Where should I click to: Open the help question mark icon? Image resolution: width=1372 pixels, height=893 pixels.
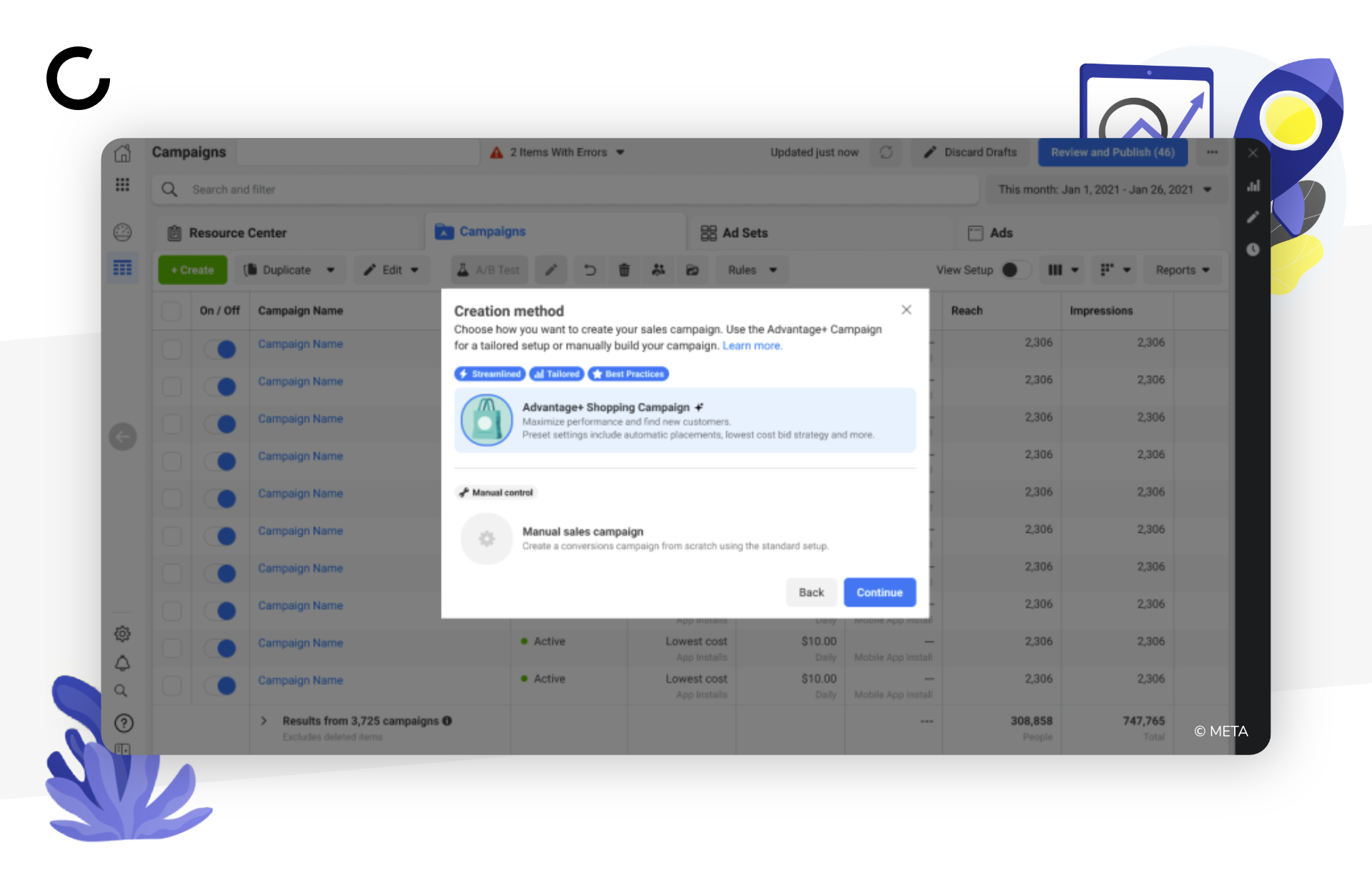(124, 723)
